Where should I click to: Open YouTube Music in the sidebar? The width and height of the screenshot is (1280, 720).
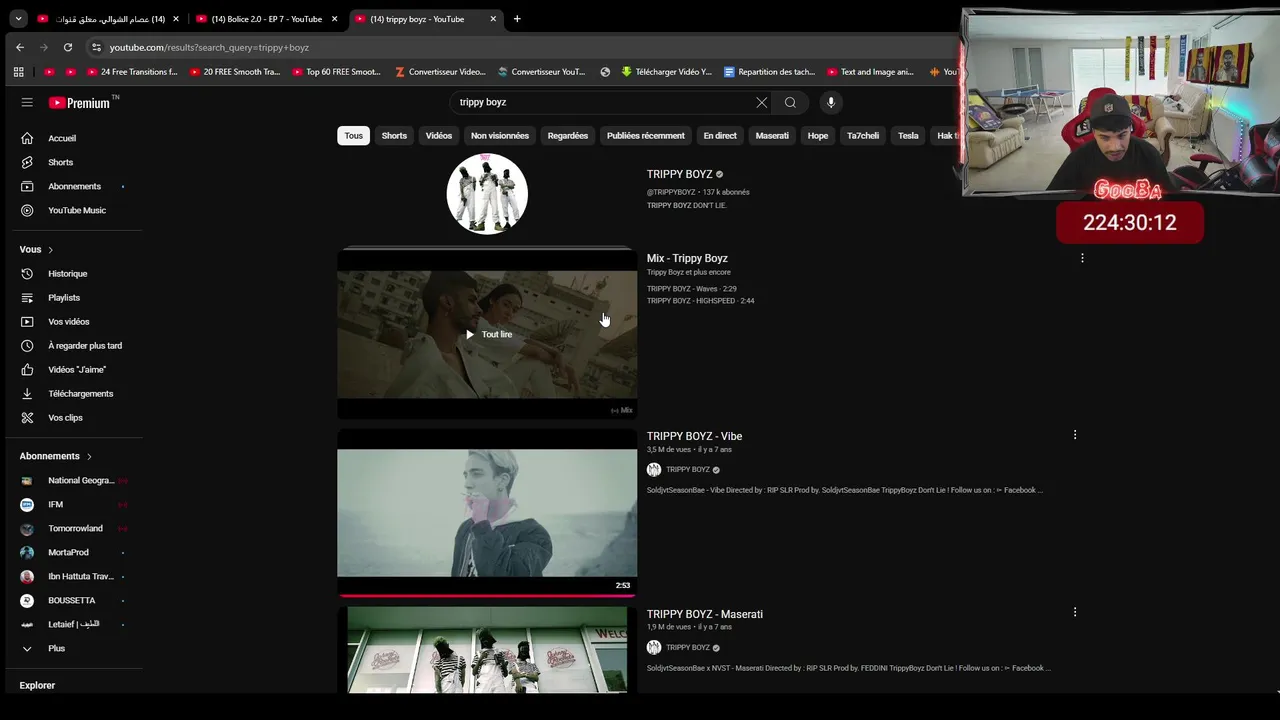point(75,210)
